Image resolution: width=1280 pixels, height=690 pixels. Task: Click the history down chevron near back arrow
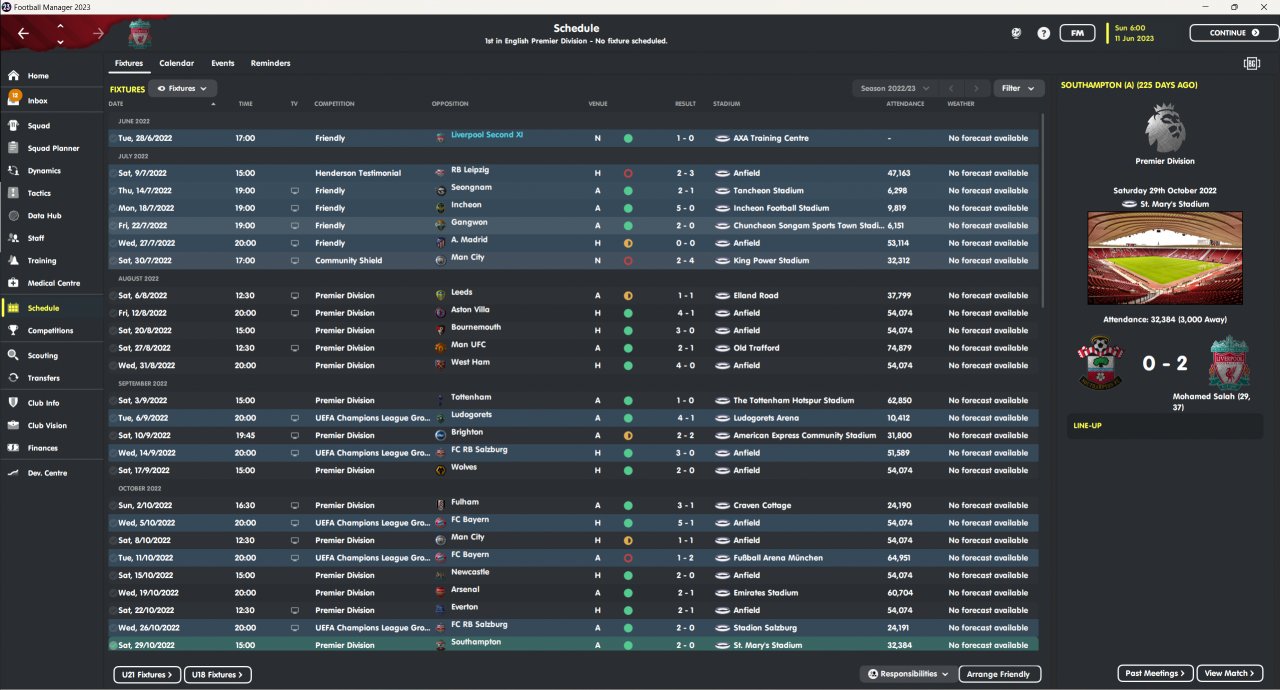(60, 42)
